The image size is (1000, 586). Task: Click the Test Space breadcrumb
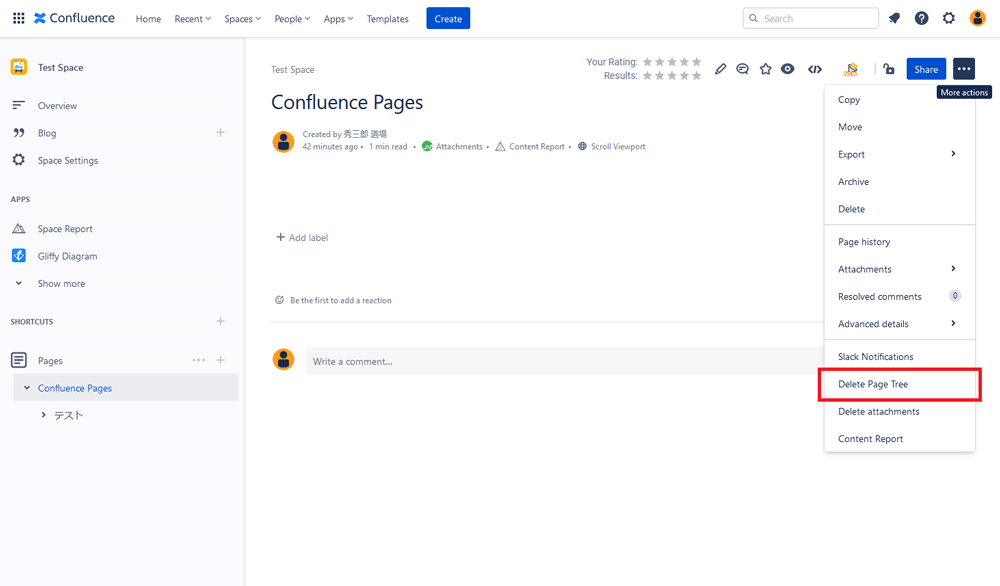[x=293, y=70]
